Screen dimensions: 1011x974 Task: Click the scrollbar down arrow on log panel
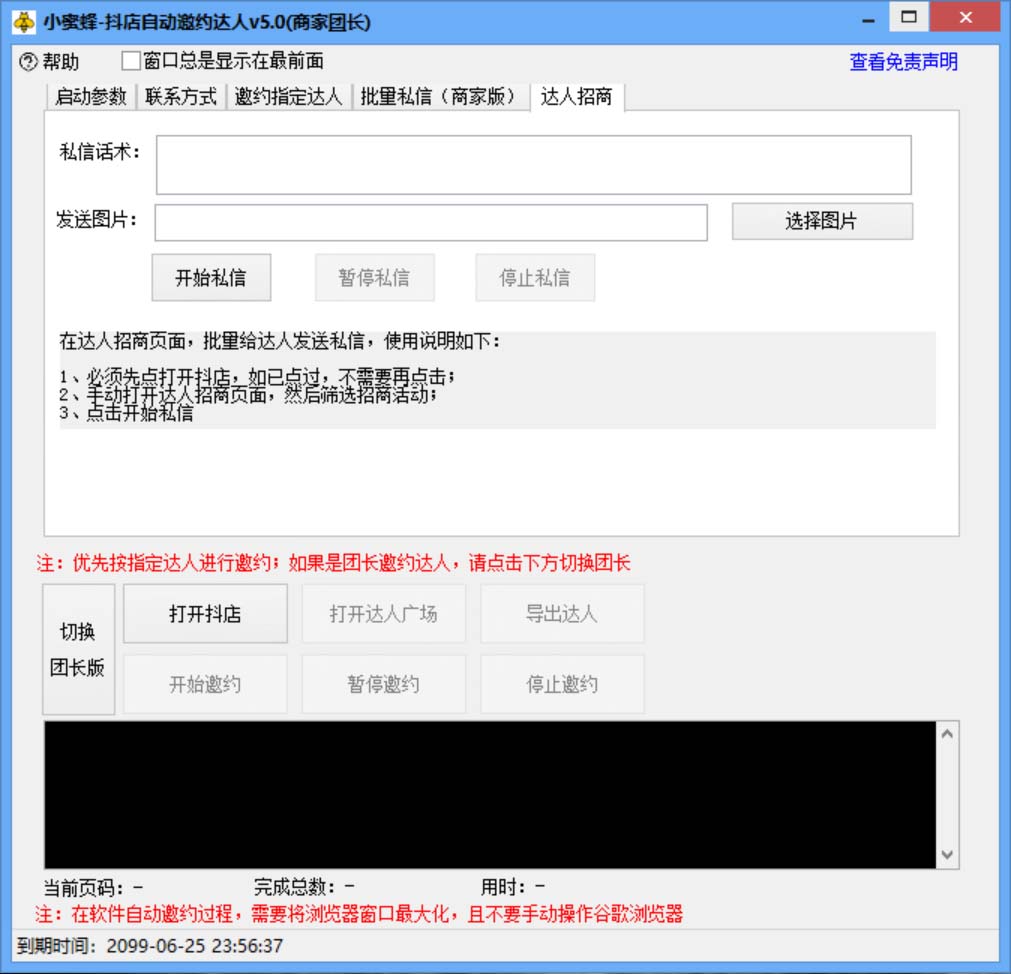click(x=946, y=855)
